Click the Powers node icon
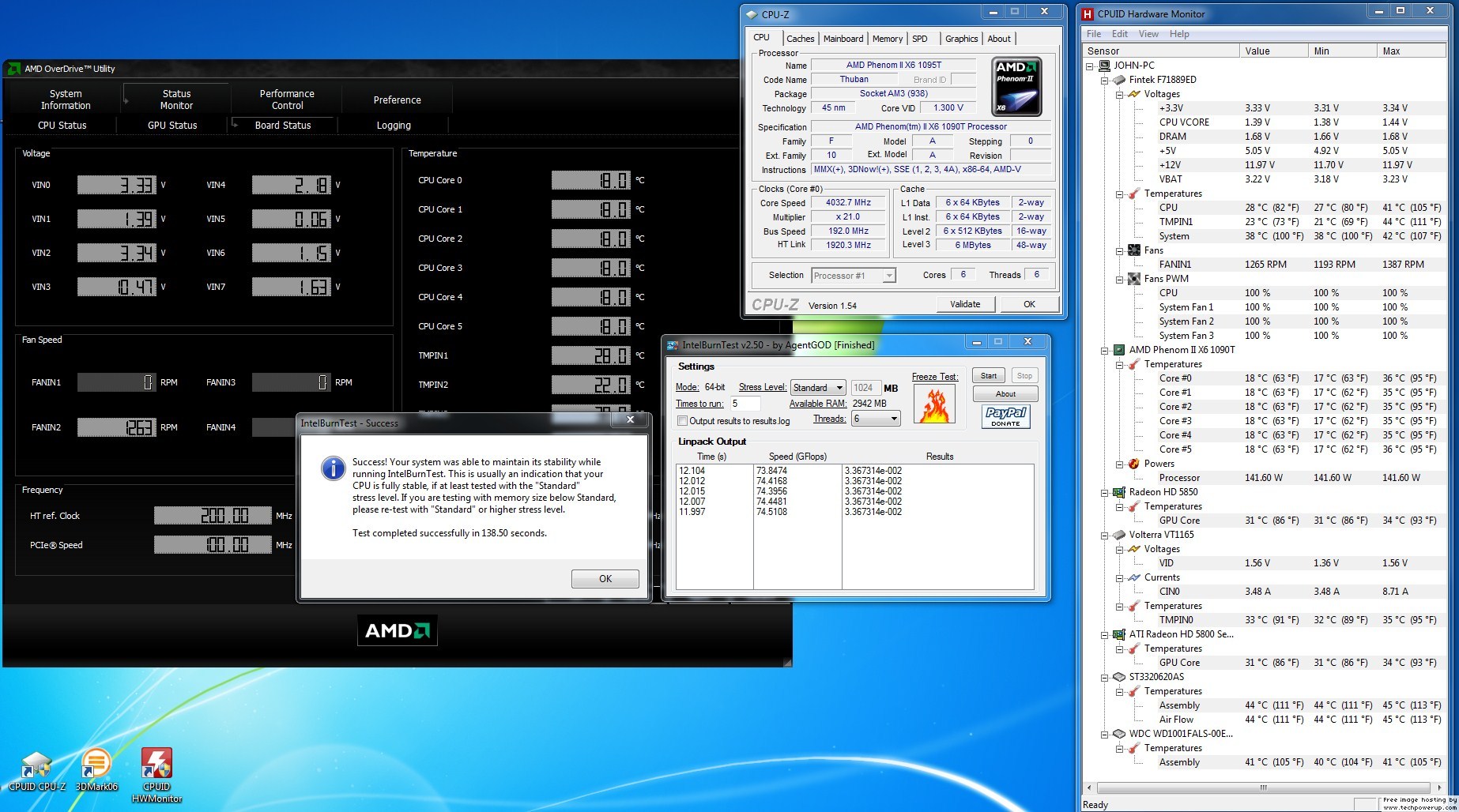This screenshot has width=1459, height=812. [1134, 464]
